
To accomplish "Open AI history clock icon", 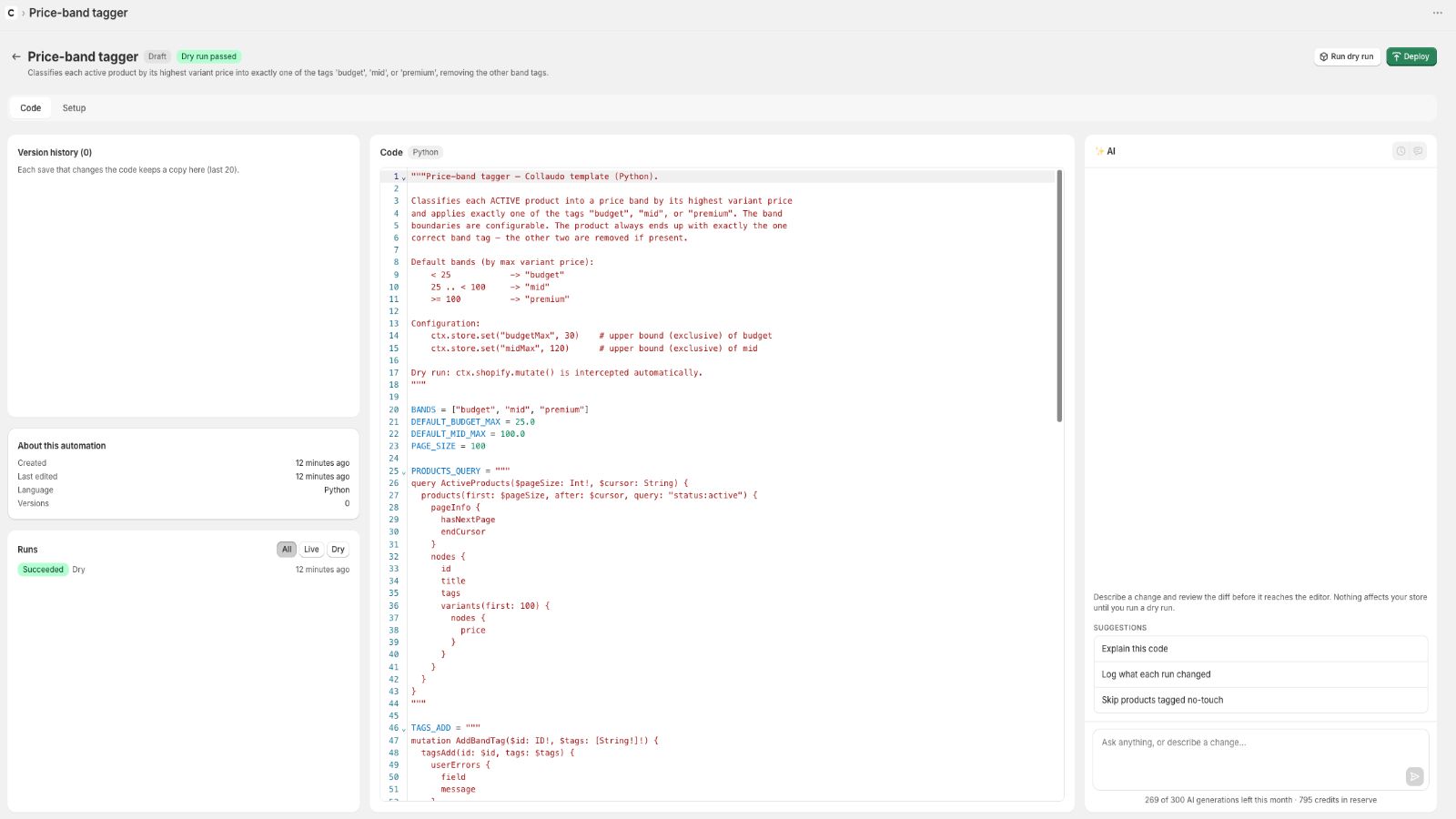I will [1401, 151].
